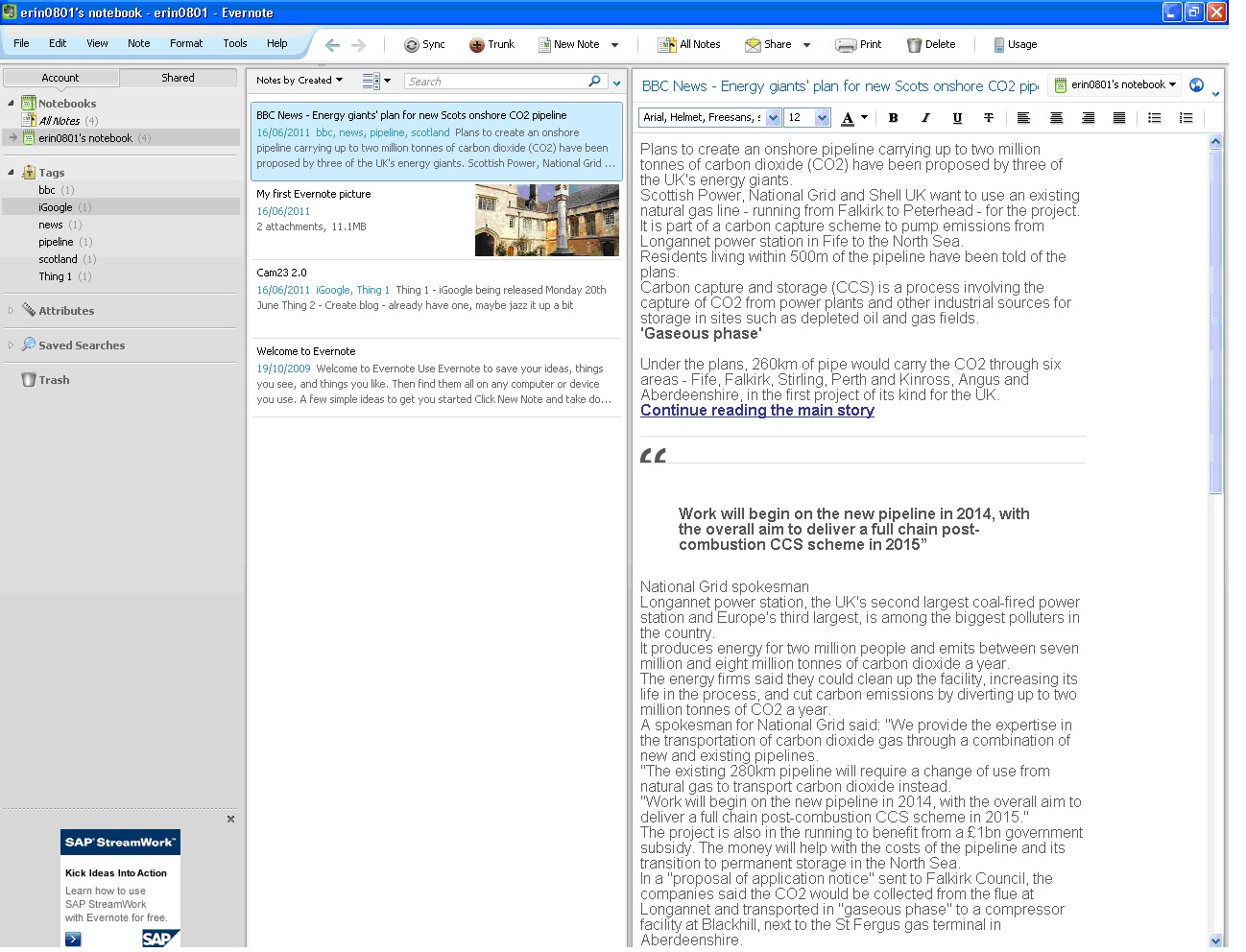The image size is (1246, 952).
Task: Filter by the scotland tag
Action: pos(58,259)
